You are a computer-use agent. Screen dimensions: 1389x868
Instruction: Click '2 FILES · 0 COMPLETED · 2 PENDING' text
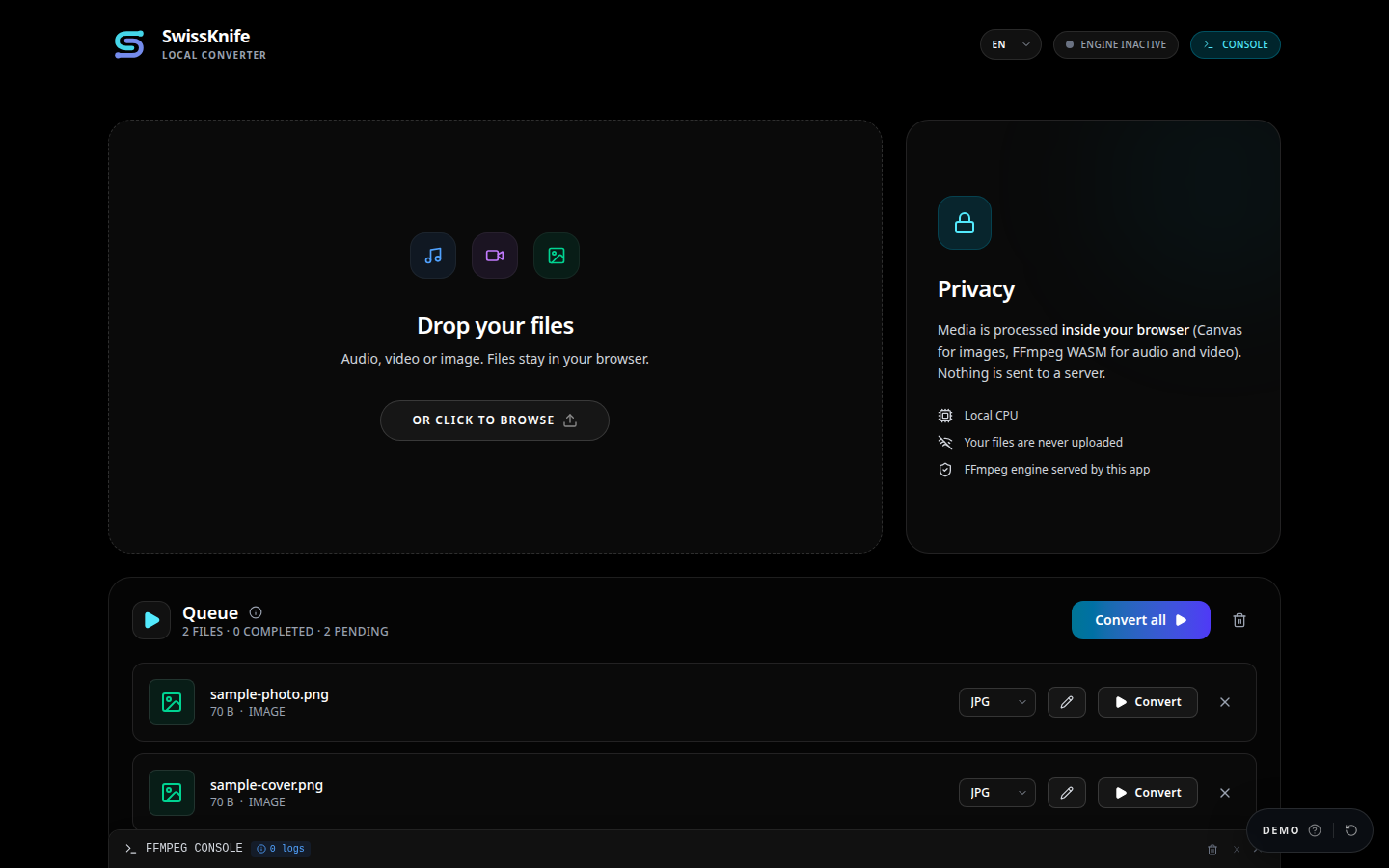pyautogui.click(x=286, y=632)
